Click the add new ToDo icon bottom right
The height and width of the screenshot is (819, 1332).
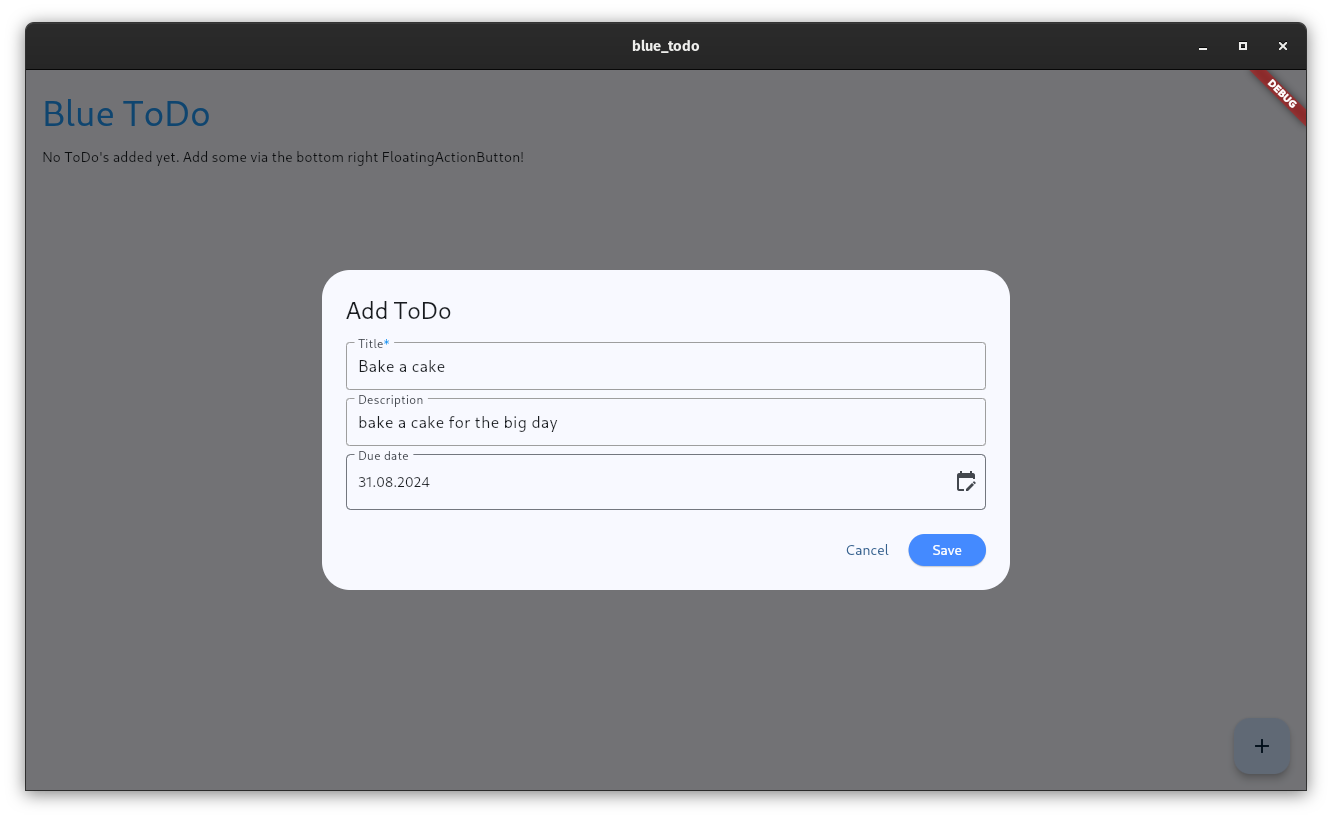click(x=1261, y=745)
